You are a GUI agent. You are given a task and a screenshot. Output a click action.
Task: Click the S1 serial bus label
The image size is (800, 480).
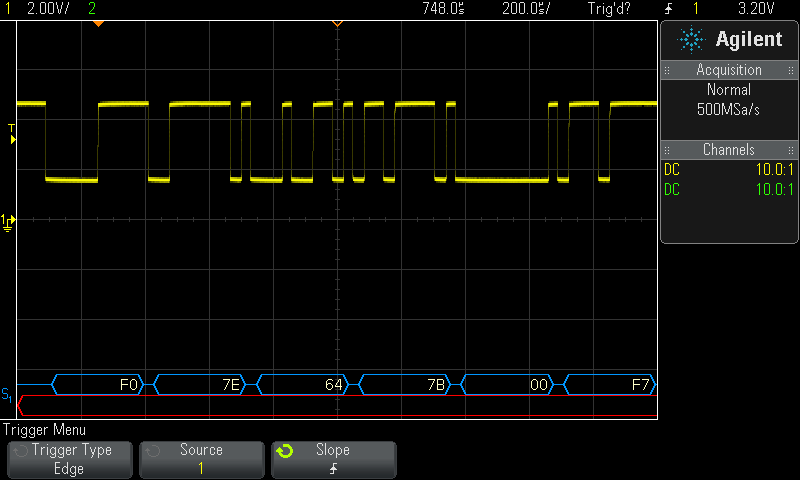(7, 395)
